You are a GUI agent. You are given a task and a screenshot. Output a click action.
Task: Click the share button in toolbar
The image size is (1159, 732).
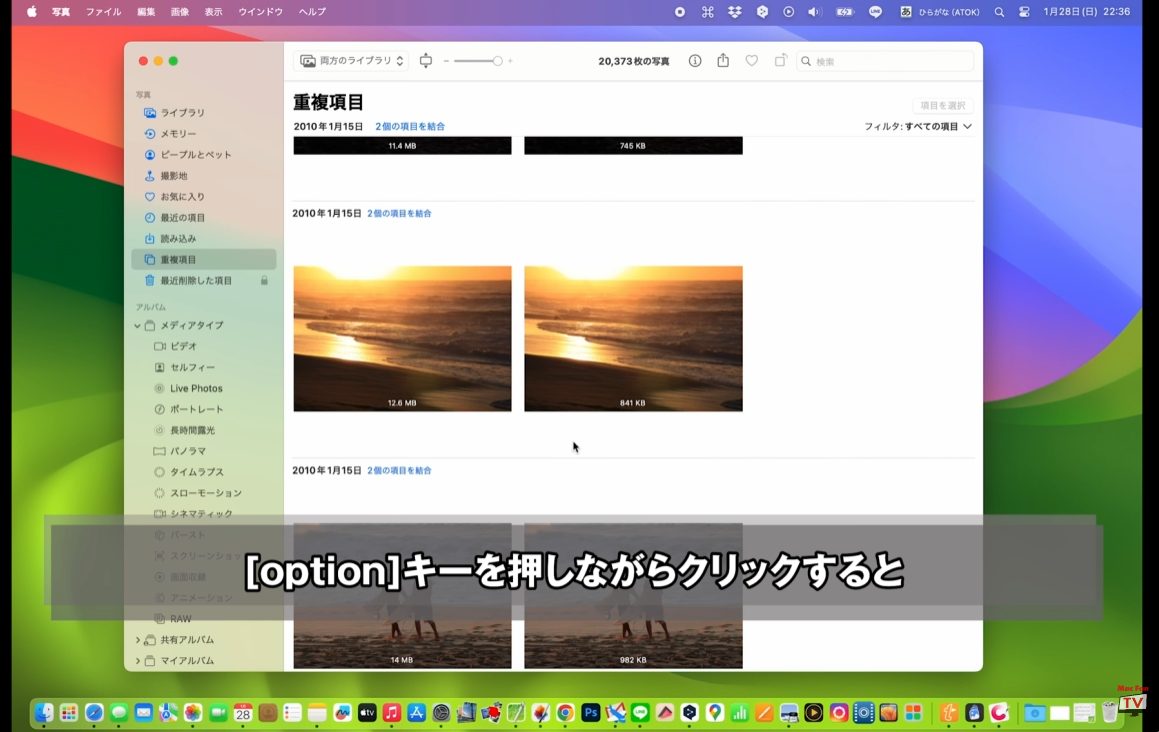click(x=723, y=61)
